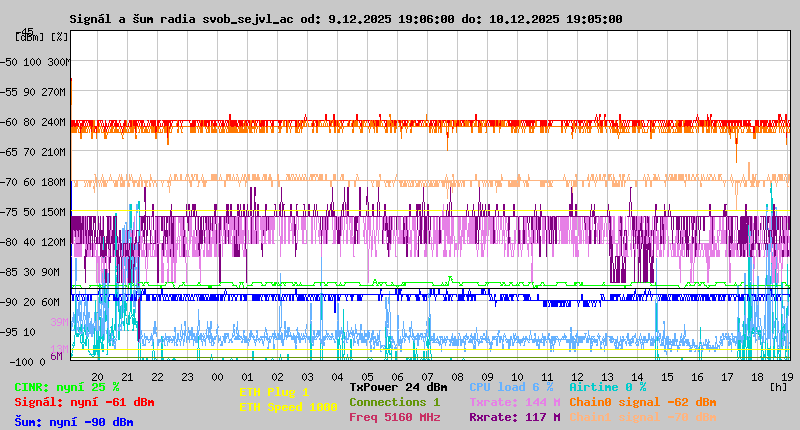This screenshot has width=800, height=430.
Task: Click the green CINR legend label
Action: (67, 387)
